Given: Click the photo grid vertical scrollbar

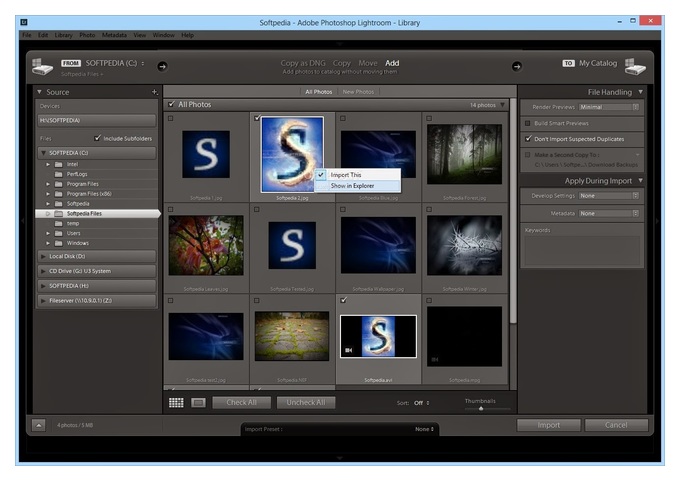Looking at the screenshot, I should click(513, 210).
